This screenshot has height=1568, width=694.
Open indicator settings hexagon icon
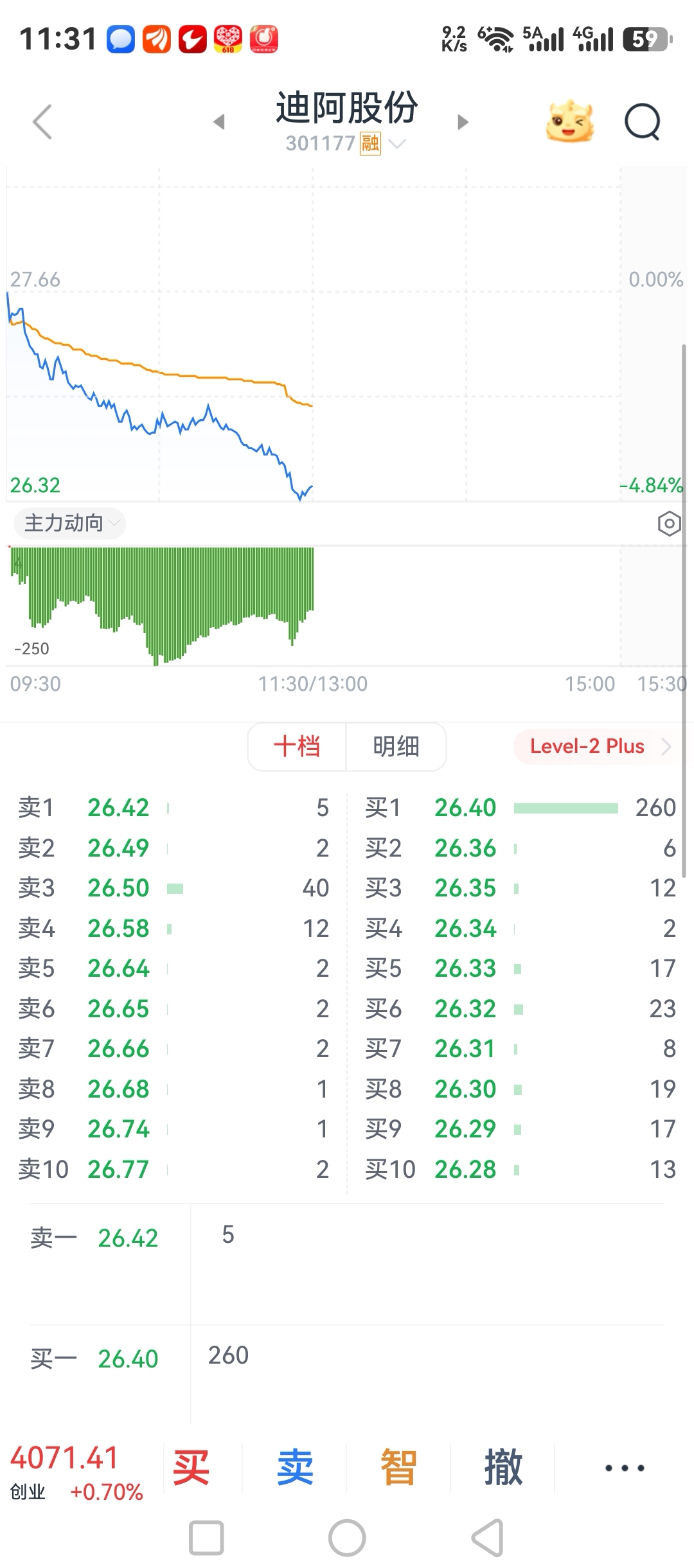click(669, 524)
